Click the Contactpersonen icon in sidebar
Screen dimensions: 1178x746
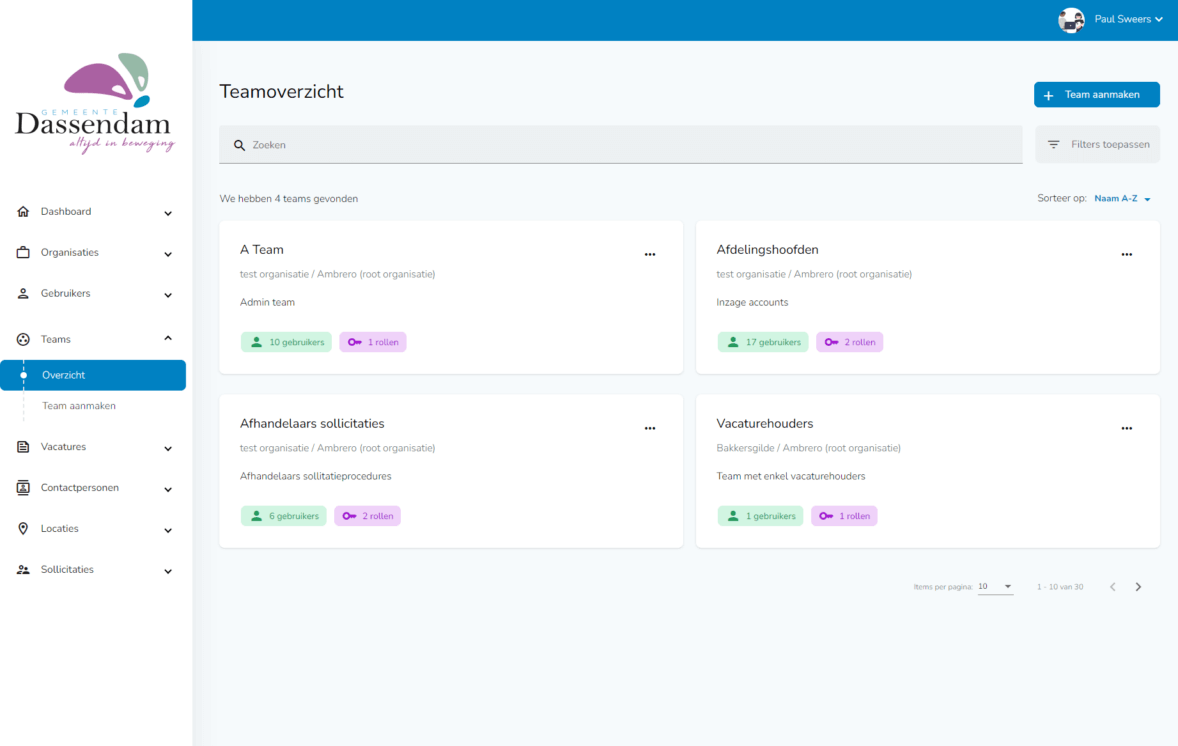(23, 488)
